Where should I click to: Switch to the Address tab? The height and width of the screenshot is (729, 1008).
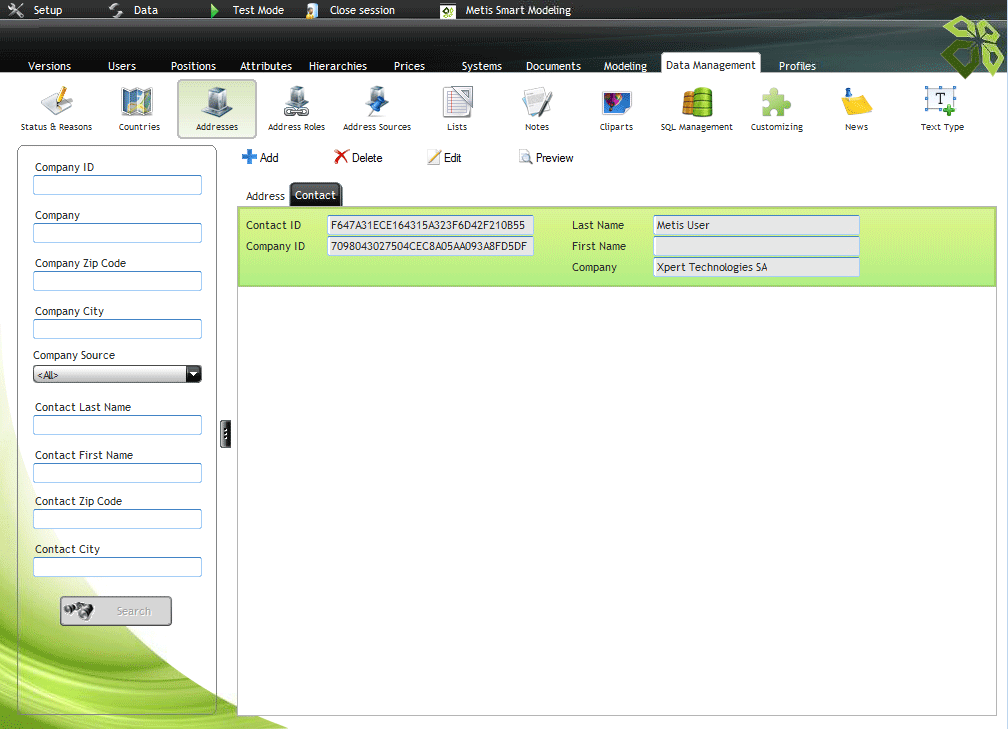pos(265,196)
